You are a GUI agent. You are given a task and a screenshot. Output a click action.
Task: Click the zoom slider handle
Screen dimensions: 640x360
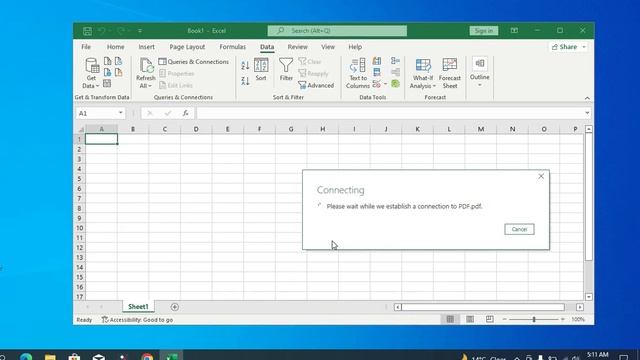pos(534,319)
